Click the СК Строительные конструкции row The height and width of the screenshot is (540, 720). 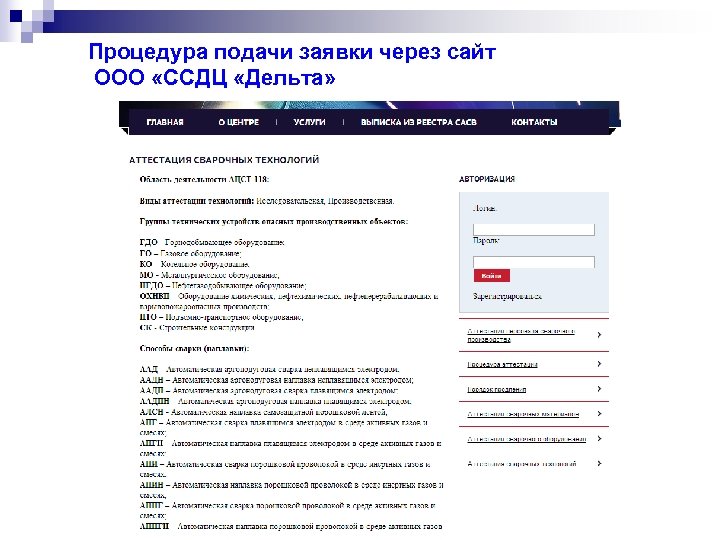point(197,328)
